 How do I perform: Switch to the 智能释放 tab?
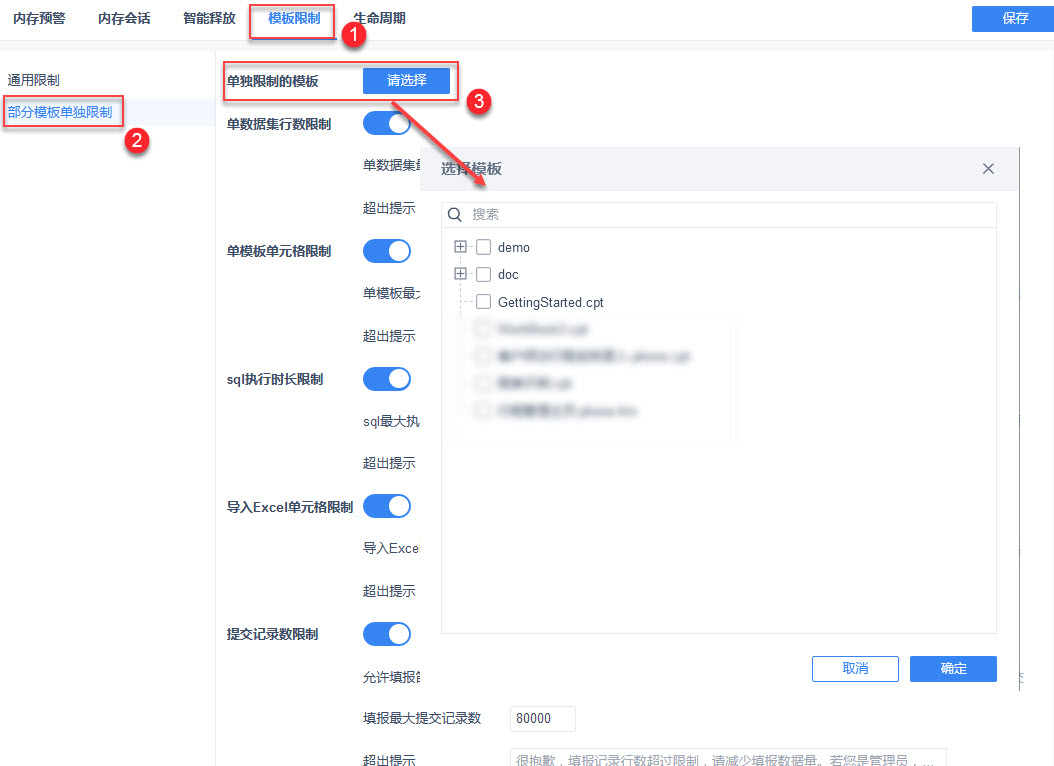(209, 19)
